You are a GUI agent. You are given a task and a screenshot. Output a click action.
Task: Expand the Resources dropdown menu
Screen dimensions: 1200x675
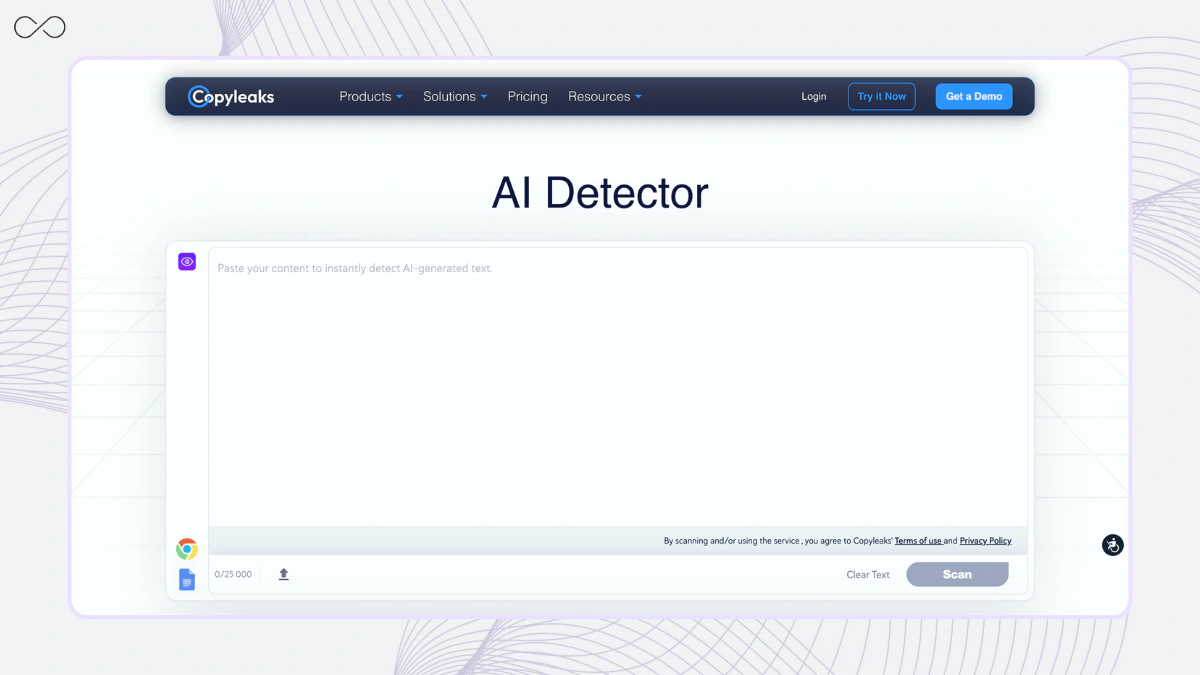[x=605, y=97]
